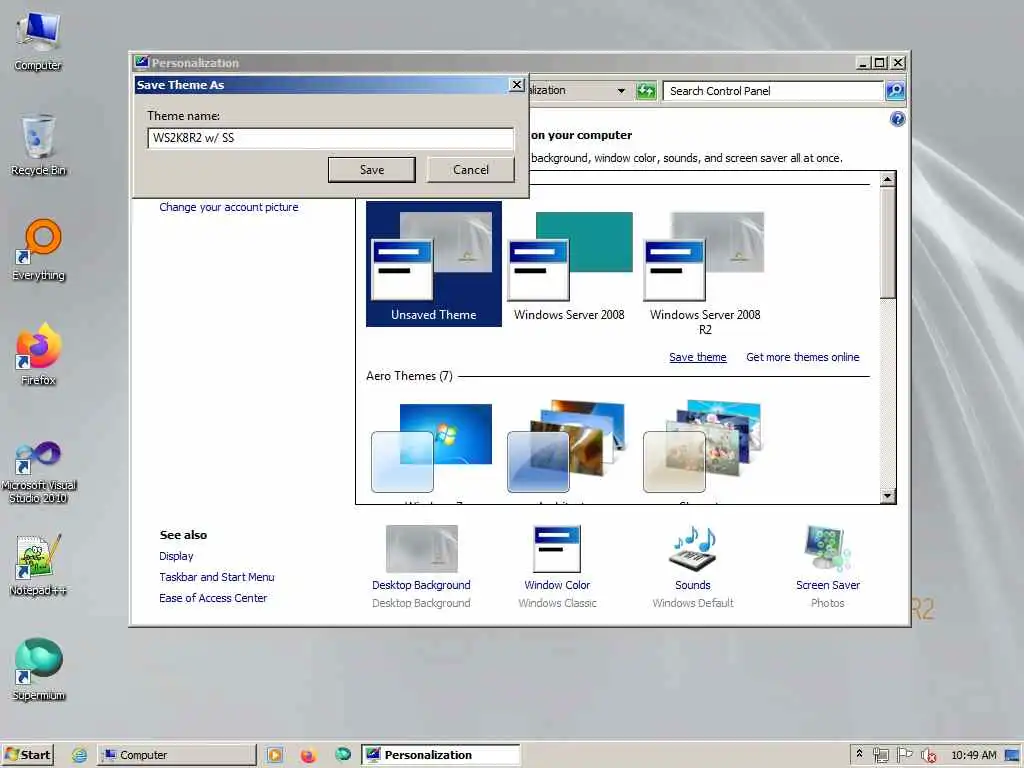Maximize the Personalization window
Image resolution: width=1024 pixels, height=768 pixels.
pyautogui.click(x=880, y=63)
